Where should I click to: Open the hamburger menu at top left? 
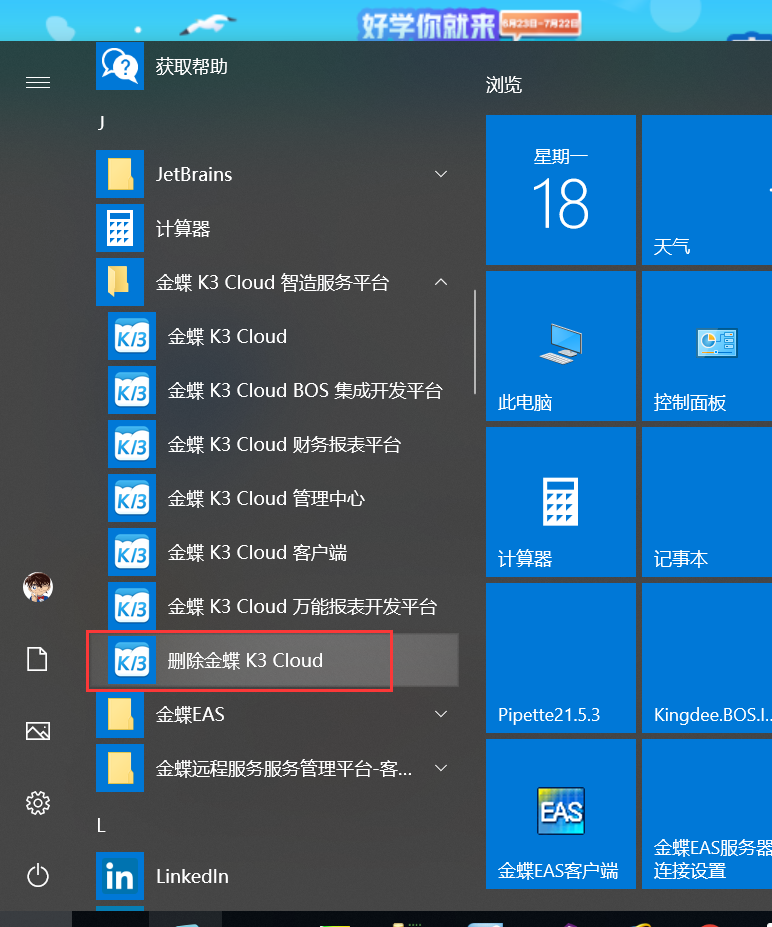[38, 82]
